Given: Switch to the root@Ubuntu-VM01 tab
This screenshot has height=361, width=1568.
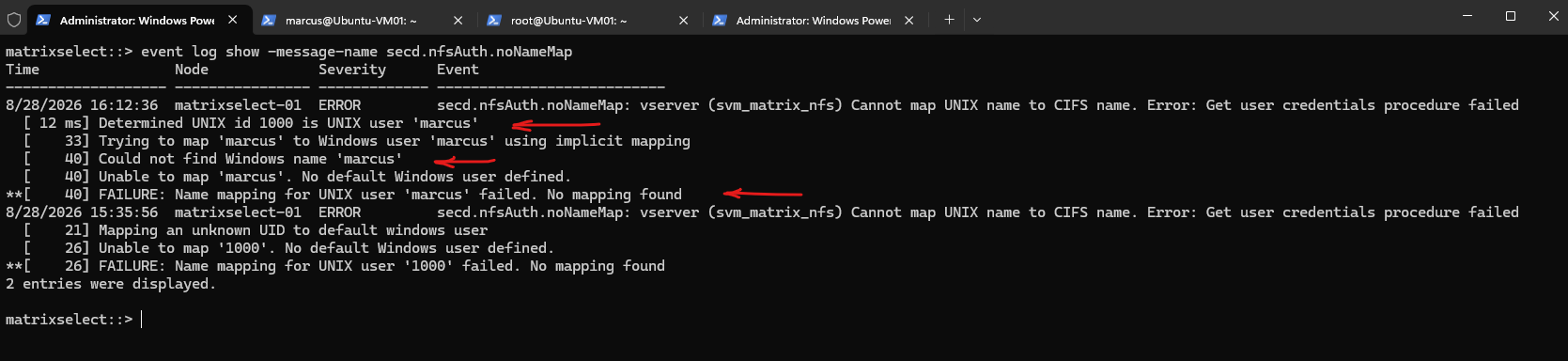Looking at the screenshot, I should (x=569, y=20).
